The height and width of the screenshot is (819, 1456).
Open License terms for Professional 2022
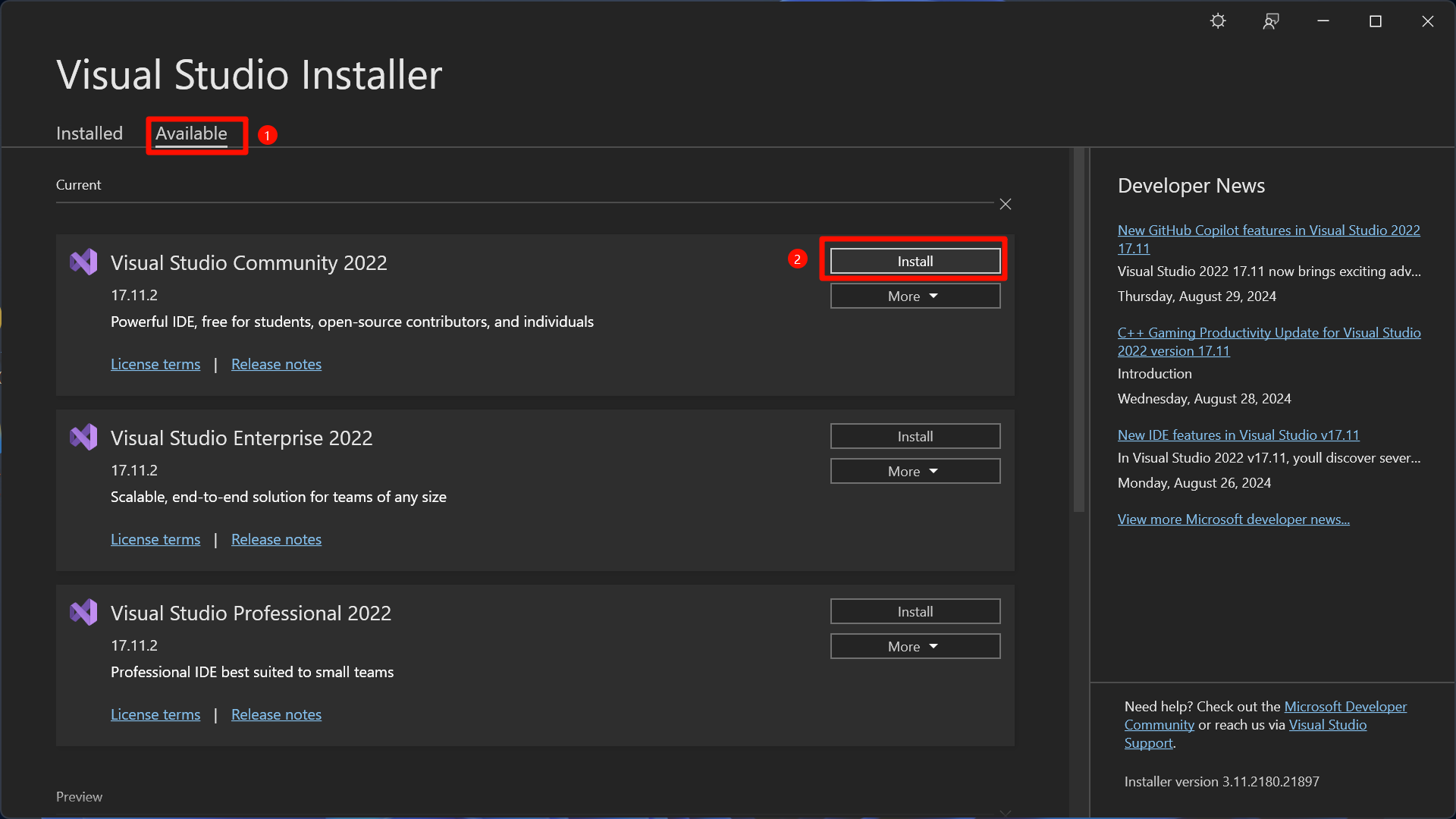[155, 714]
